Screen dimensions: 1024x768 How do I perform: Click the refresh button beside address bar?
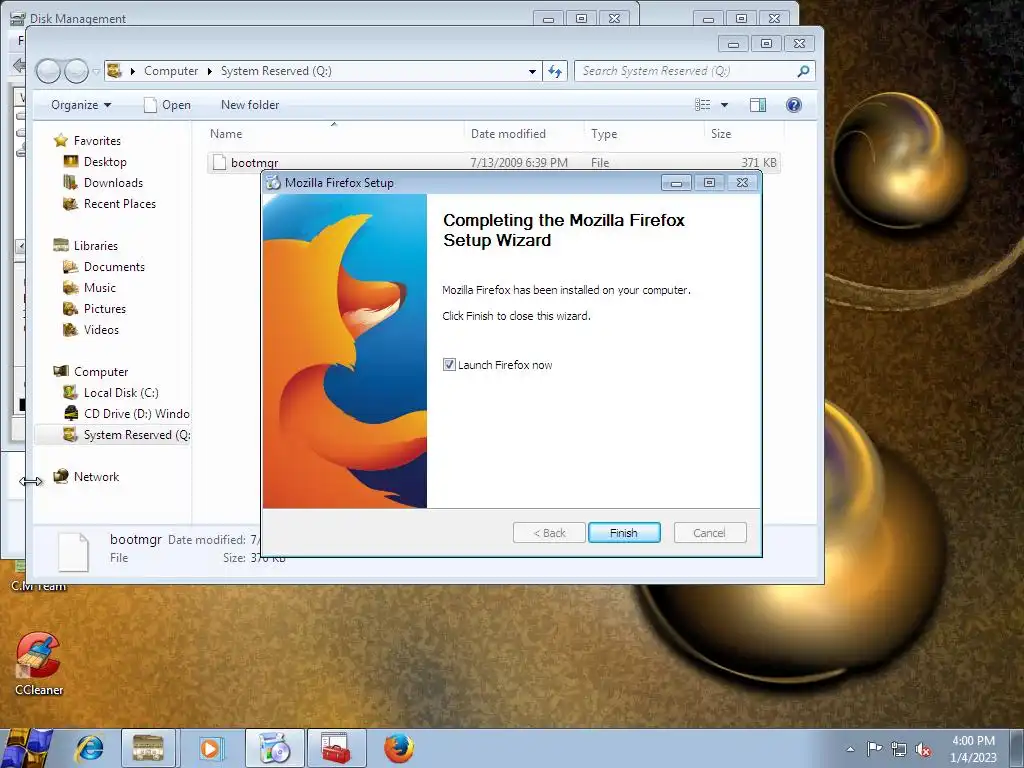click(555, 71)
